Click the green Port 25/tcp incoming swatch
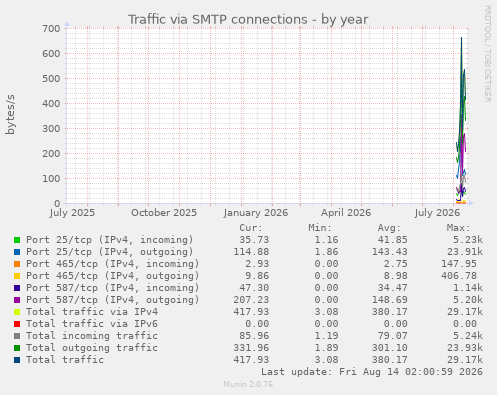The image size is (497, 395). (x=17, y=240)
